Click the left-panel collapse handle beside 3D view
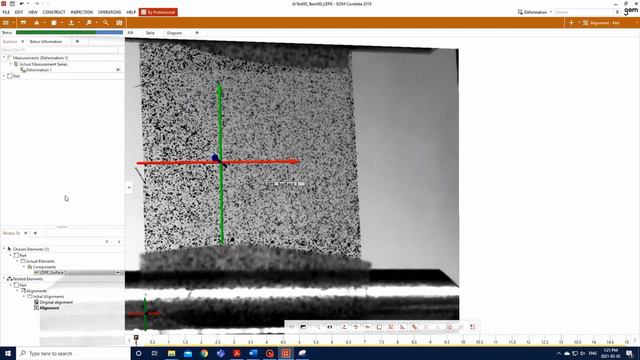 point(129,187)
